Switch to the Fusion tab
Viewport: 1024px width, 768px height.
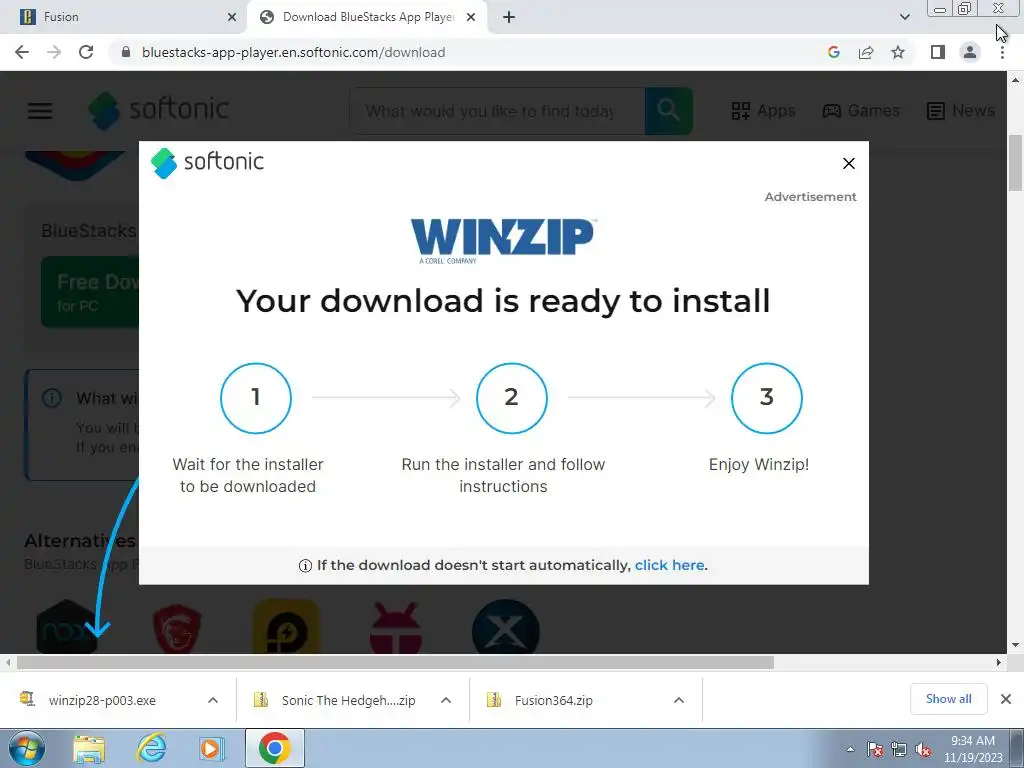[124, 17]
